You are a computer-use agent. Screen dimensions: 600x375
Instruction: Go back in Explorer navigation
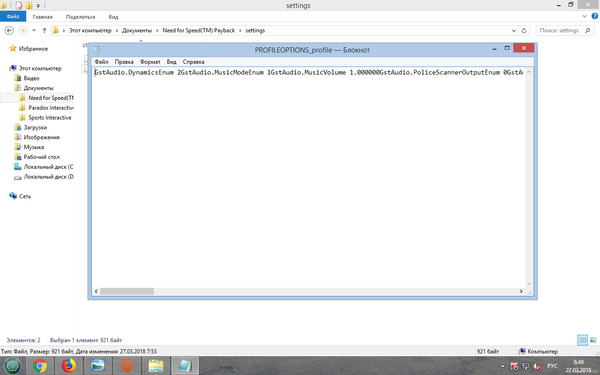[10, 31]
